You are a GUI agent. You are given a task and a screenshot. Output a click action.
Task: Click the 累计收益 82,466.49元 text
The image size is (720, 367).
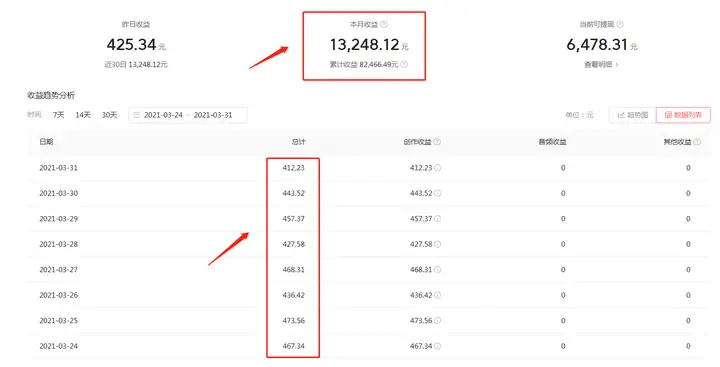364,64
